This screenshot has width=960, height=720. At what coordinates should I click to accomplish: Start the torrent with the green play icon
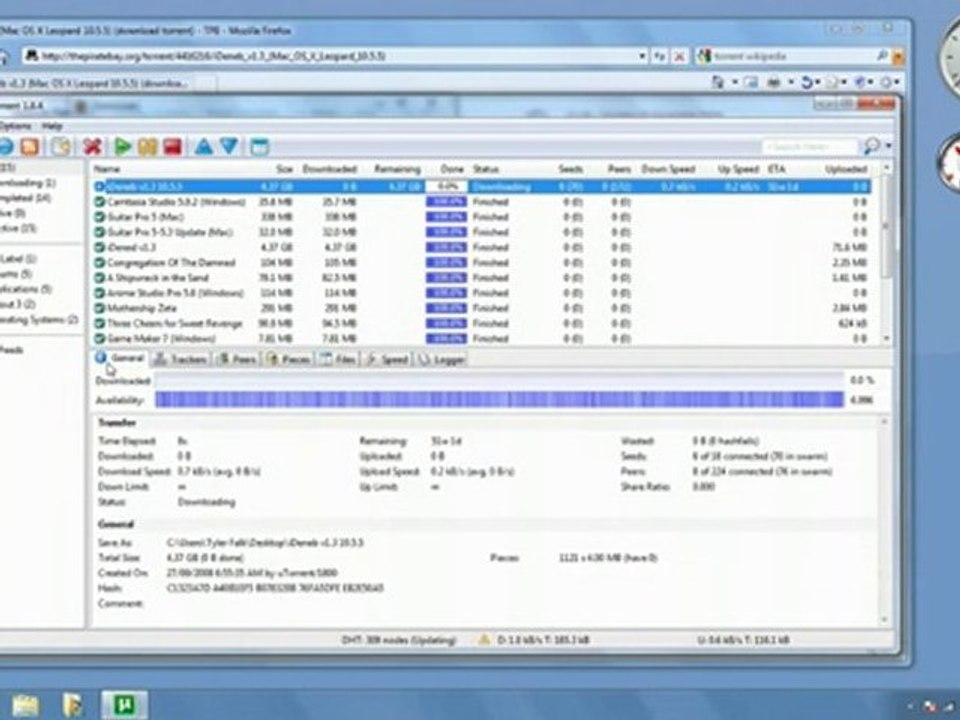[123, 146]
